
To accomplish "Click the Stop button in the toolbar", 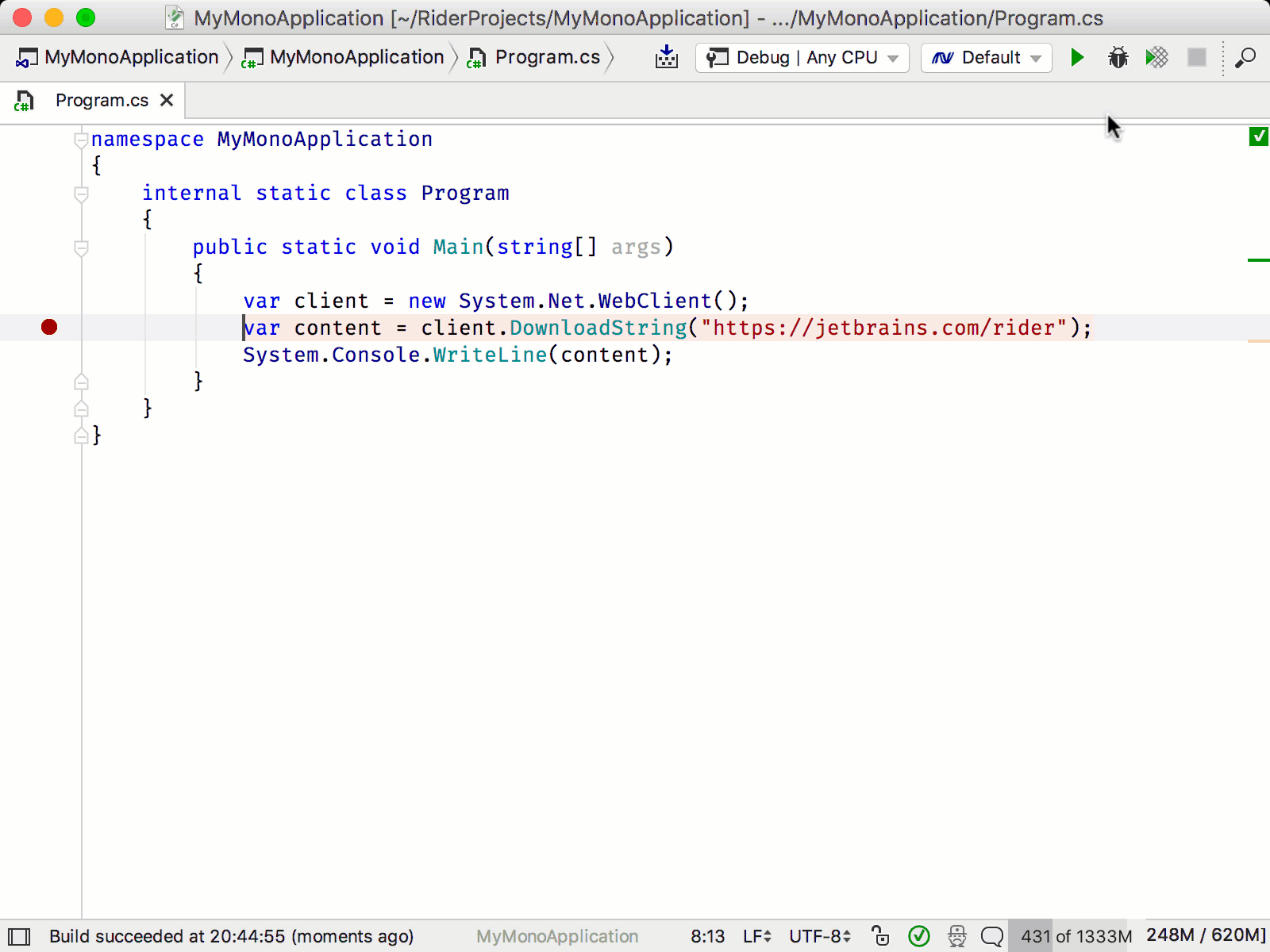I will [x=1197, y=57].
